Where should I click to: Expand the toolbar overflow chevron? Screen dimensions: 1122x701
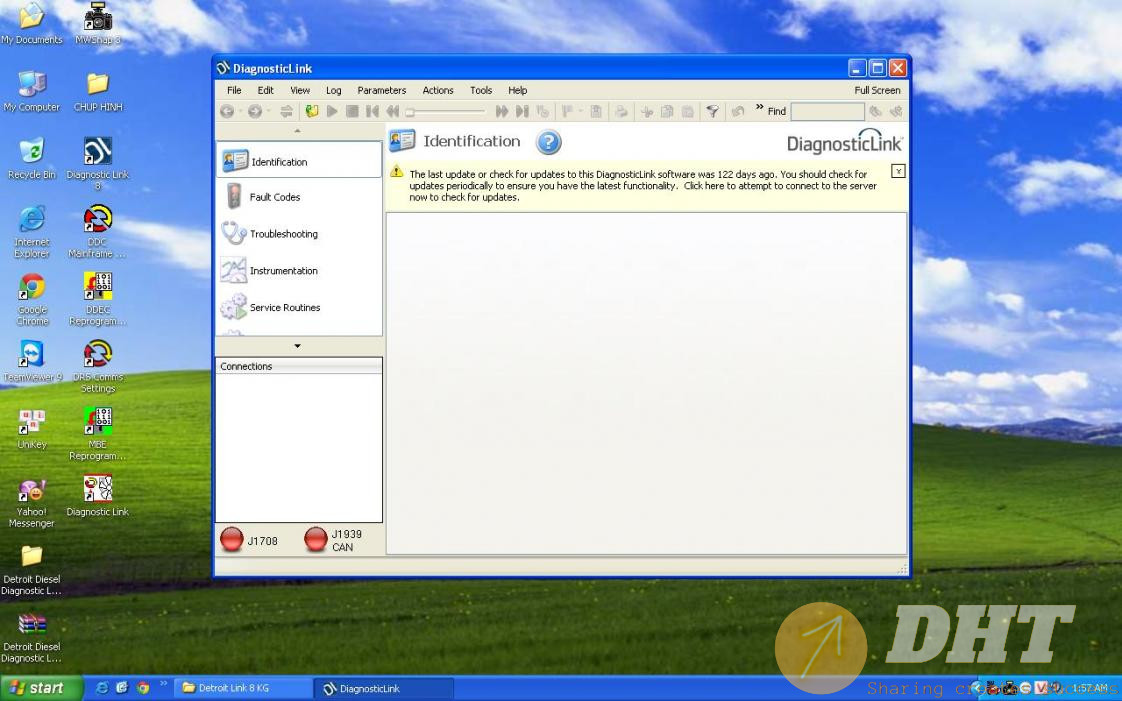[759, 108]
